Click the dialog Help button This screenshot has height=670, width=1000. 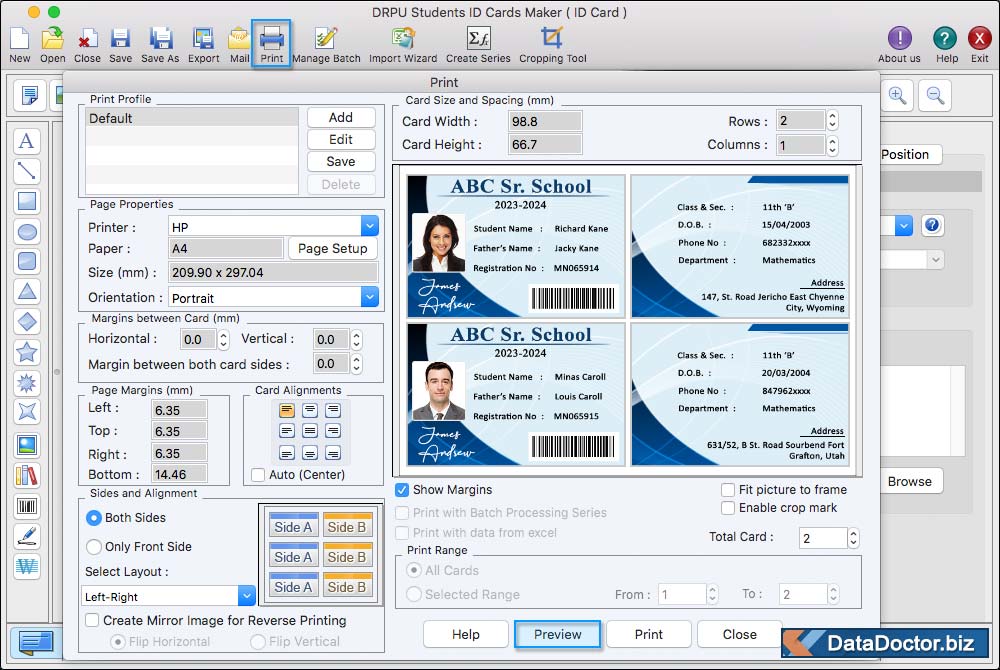pyautogui.click(x=466, y=634)
